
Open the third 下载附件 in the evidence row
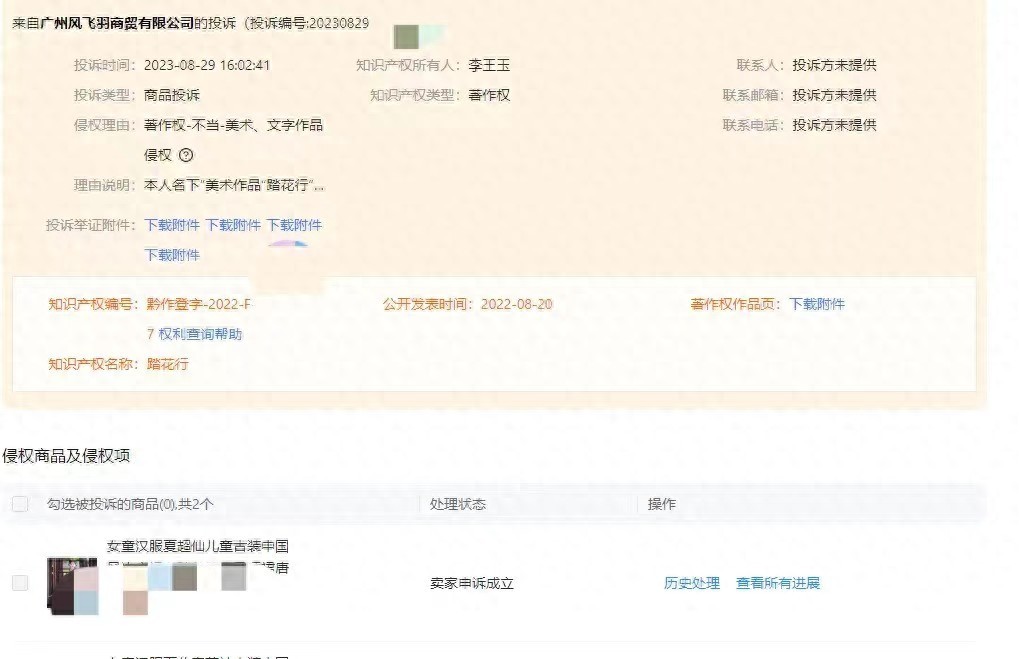[x=294, y=225]
